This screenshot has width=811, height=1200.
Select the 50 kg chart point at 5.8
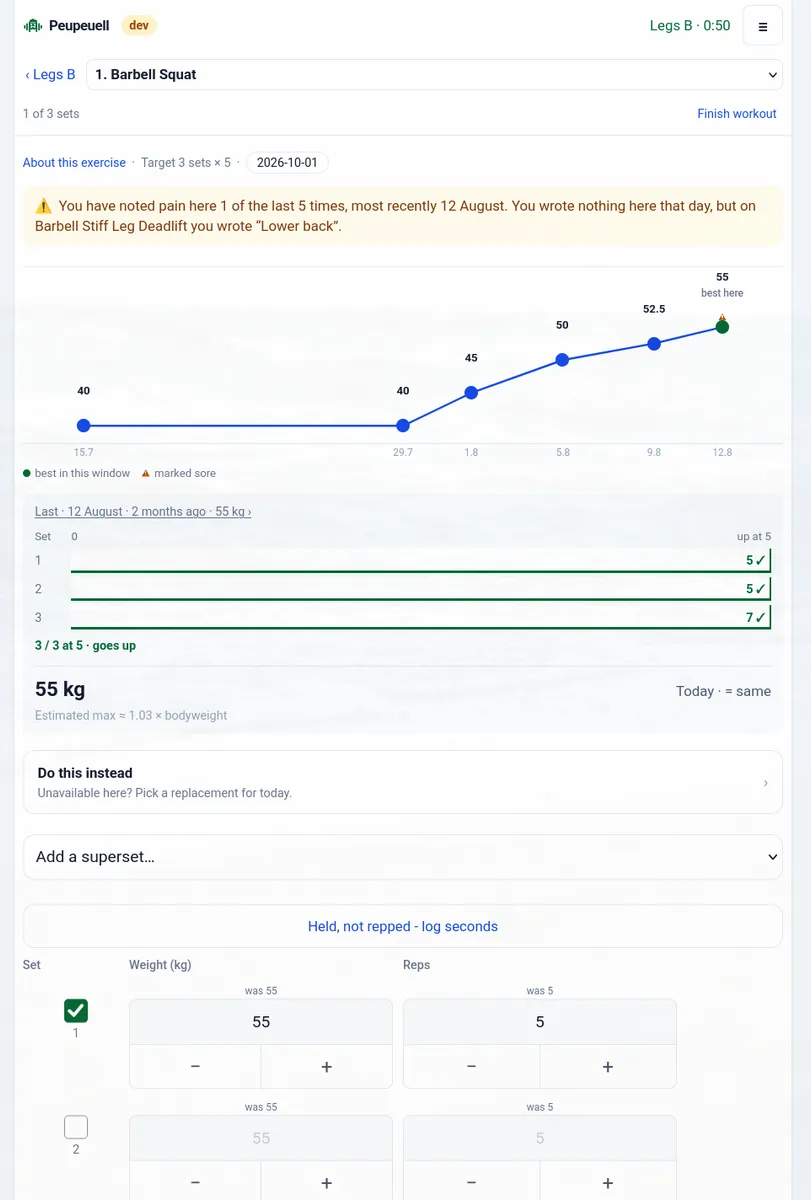562,360
